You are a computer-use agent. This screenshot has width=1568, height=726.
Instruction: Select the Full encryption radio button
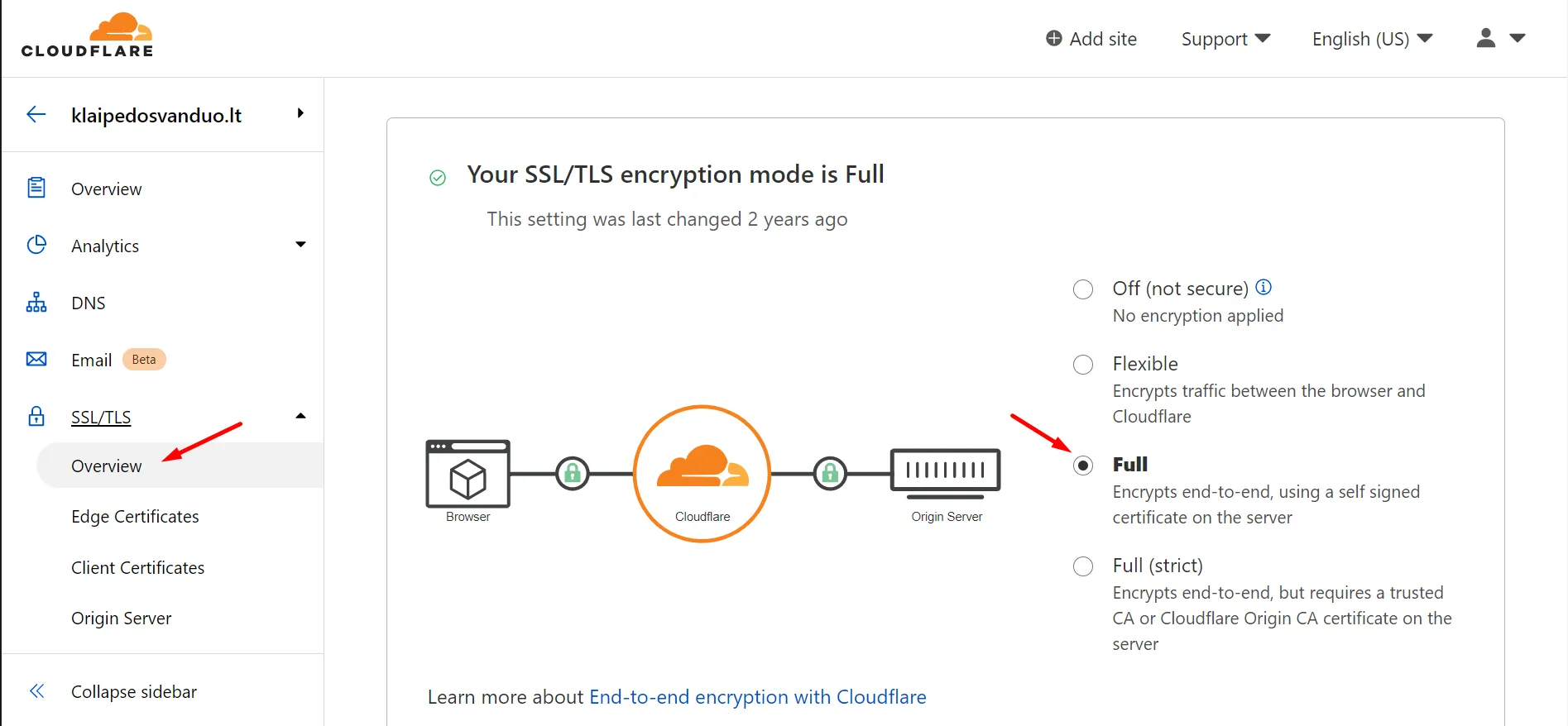pyautogui.click(x=1083, y=466)
